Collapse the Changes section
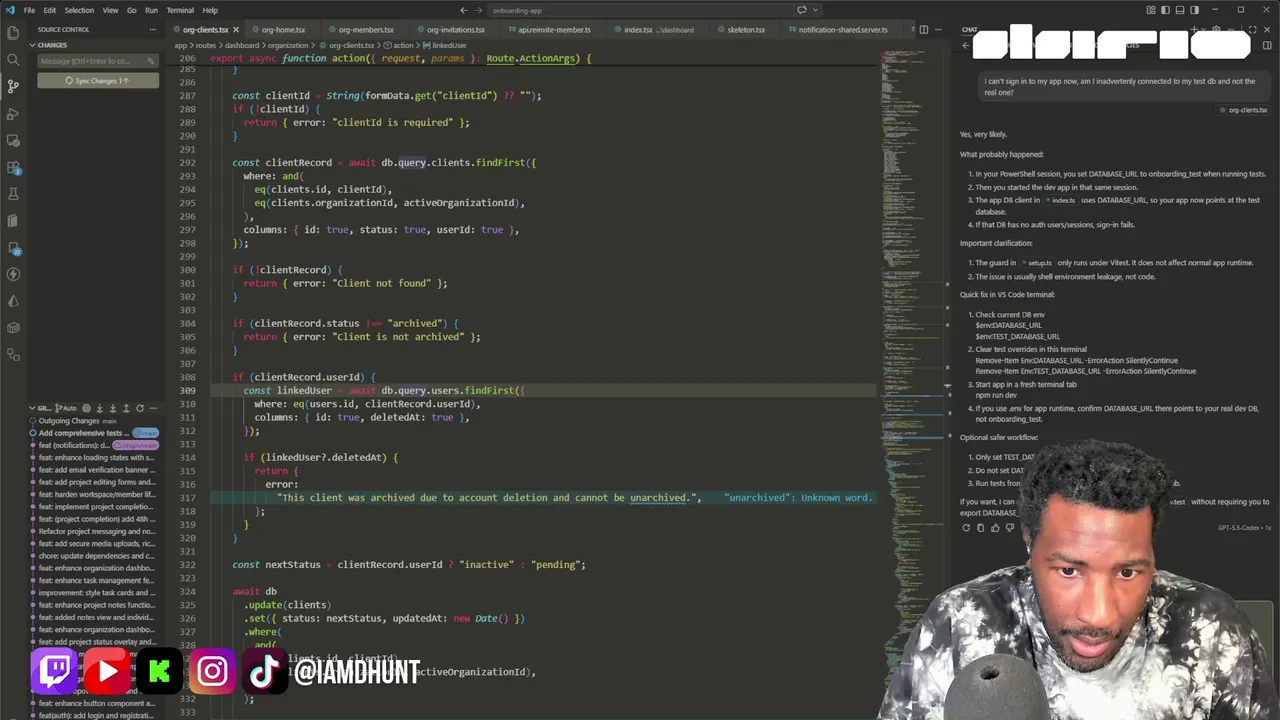 point(33,45)
